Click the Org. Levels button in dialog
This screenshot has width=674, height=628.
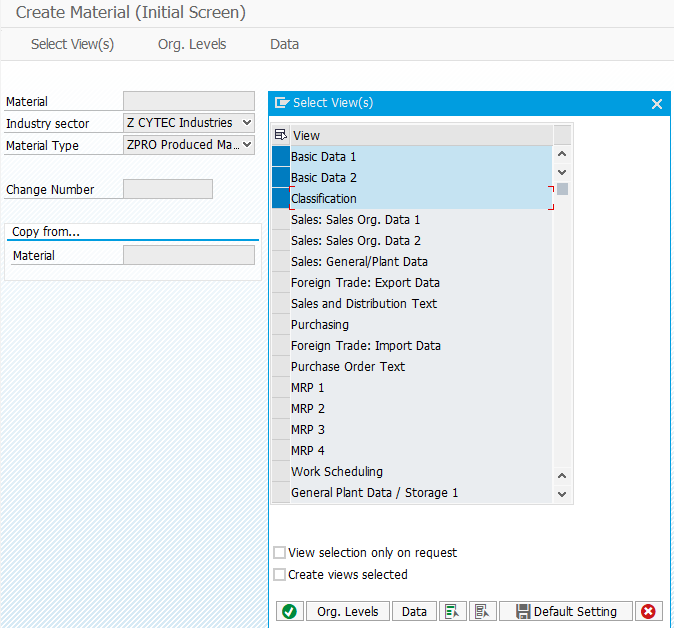pyautogui.click(x=348, y=611)
